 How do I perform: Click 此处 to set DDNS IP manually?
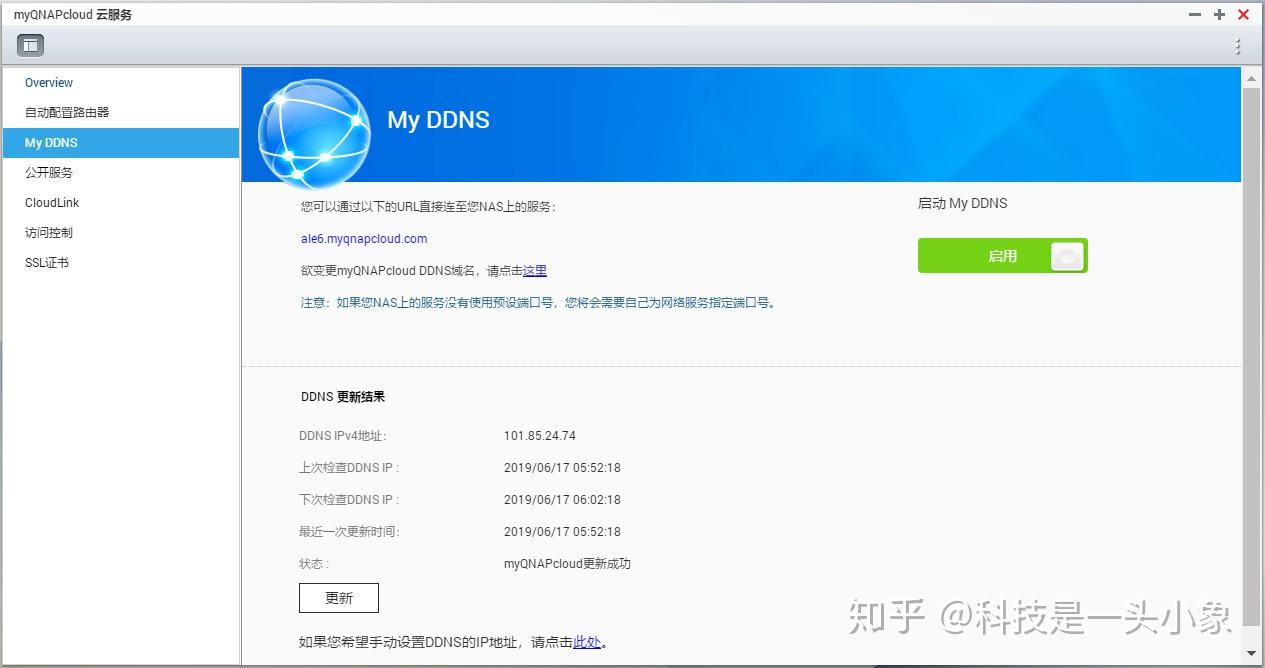click(588, 643)
